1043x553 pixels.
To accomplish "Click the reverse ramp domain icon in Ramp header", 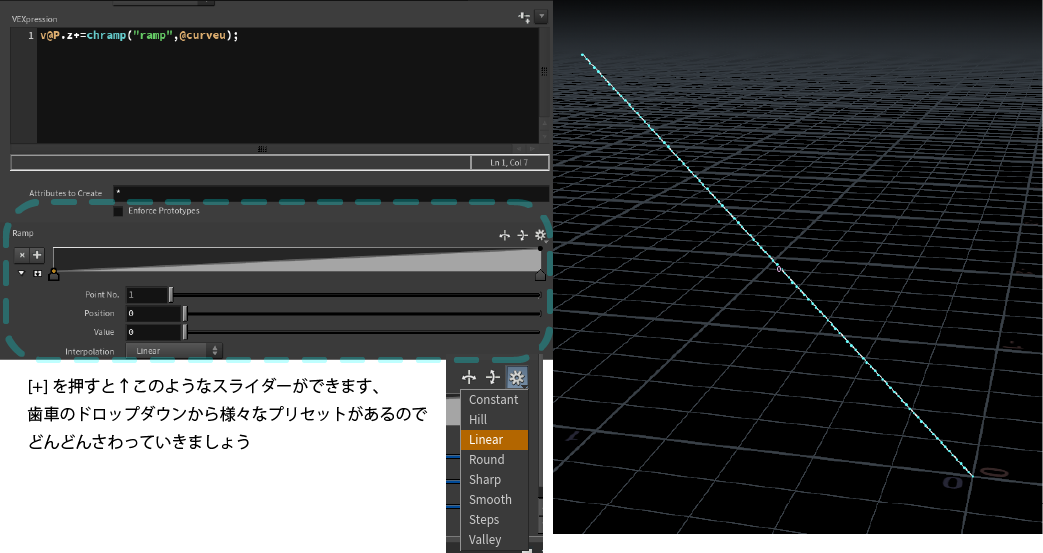I will pyautogui.click(x=504, y=235).
